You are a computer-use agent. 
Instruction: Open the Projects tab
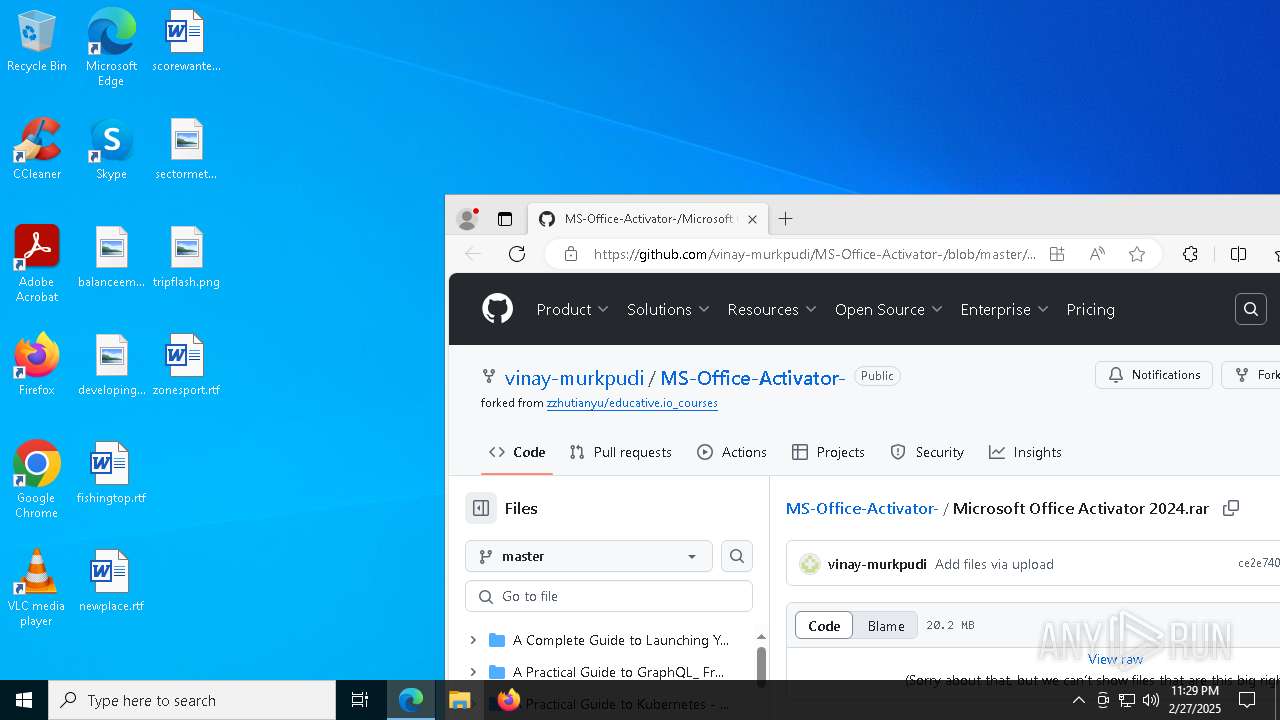tap(828, 452)
